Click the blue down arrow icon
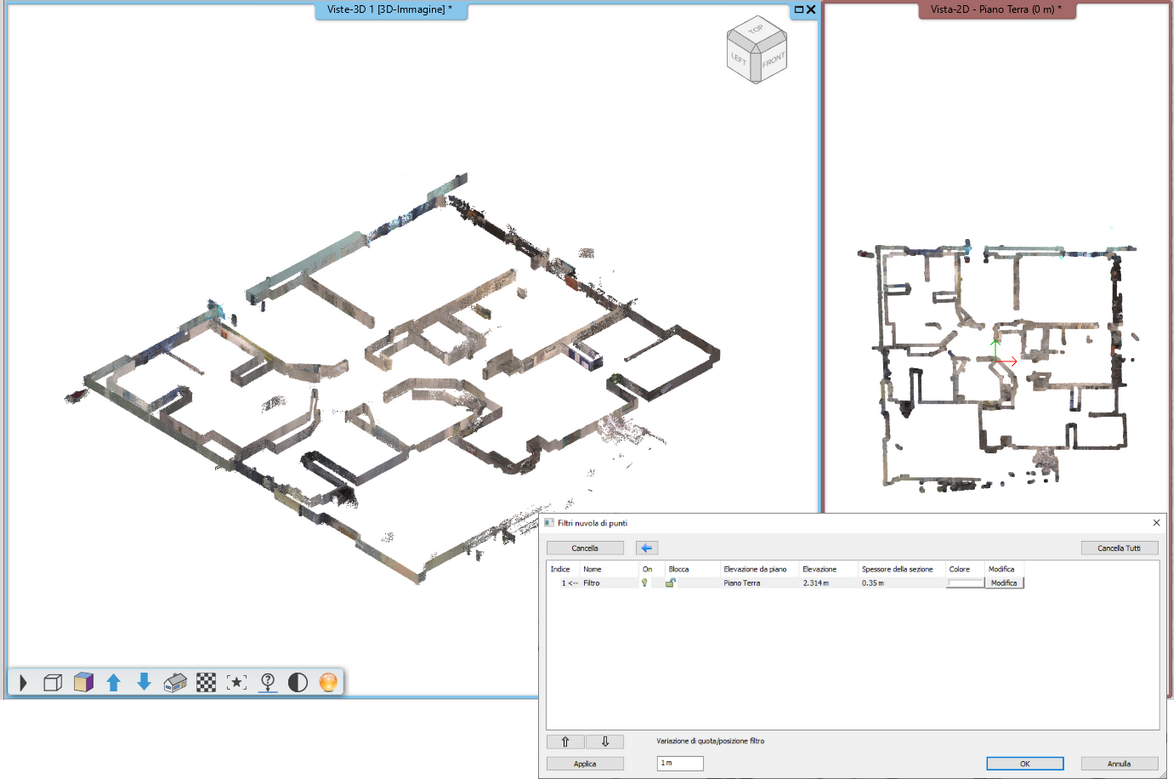 (x=145, y=682)
